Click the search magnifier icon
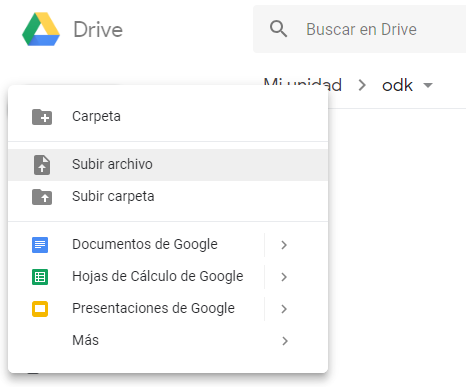The height and width of the screenshot is (387, 466). (278, 29)
